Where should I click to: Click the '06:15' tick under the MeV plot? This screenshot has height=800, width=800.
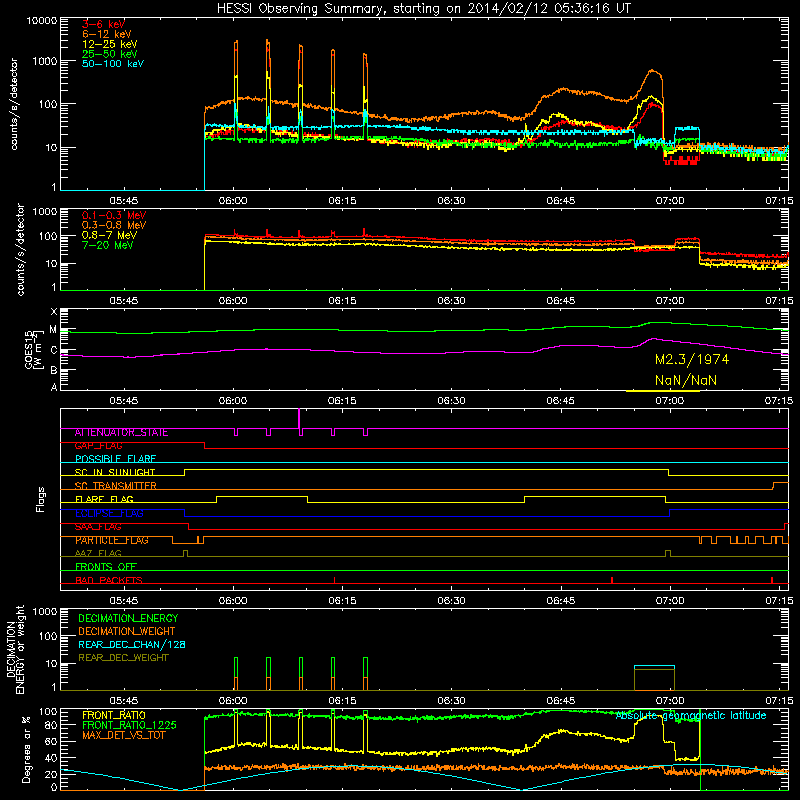tap(342, 301)
